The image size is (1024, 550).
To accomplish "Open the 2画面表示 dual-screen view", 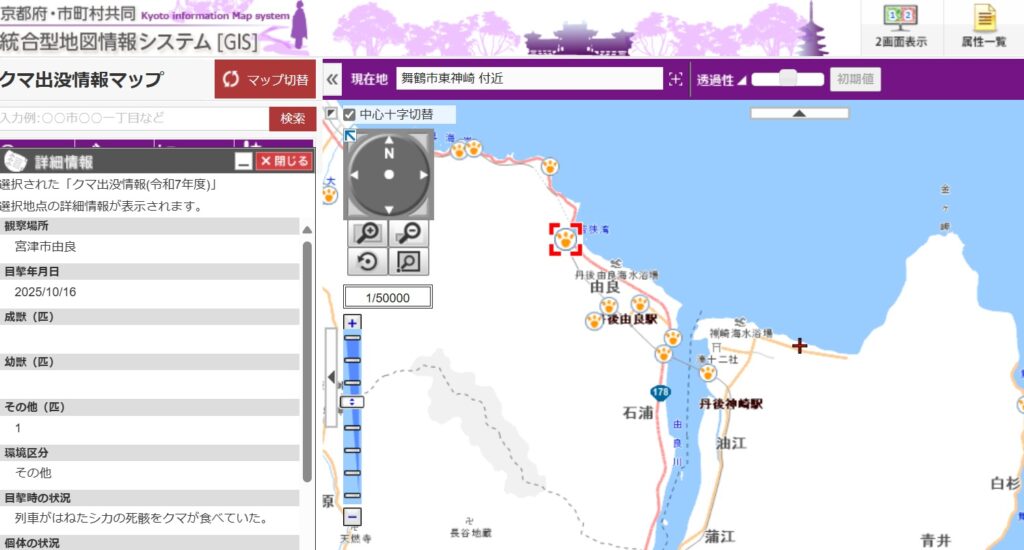I will [901, 26].
